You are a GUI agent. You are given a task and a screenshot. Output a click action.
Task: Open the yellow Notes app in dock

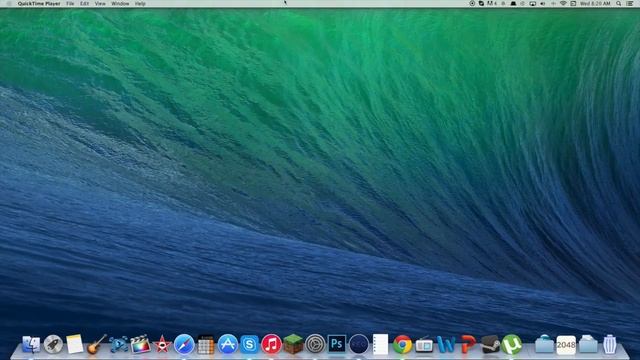tap(75, 344)
